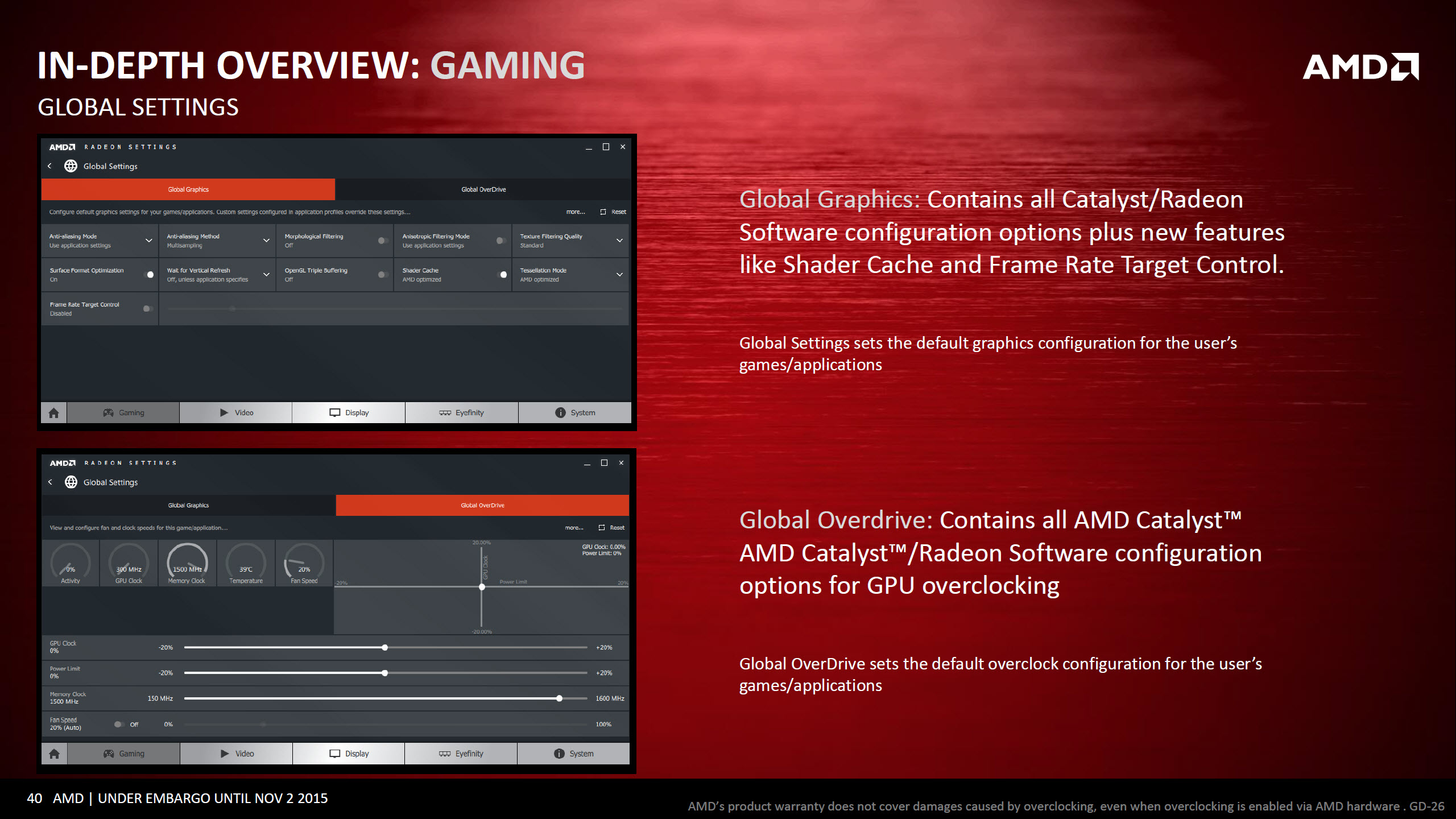
Task: Click AMD logo in bottom window title bar
Action: tap(62, 463)
